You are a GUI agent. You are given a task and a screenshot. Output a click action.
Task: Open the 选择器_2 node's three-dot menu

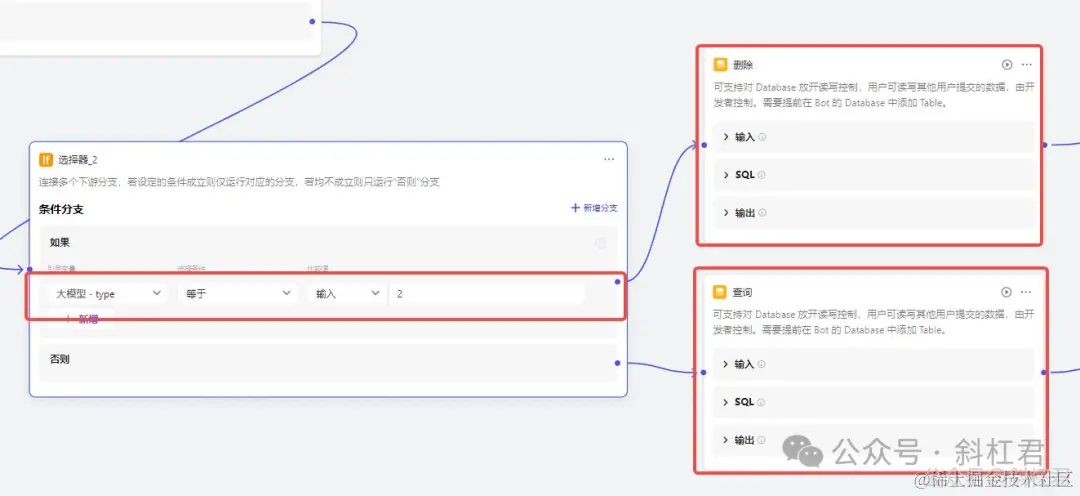(x=609, y=159)
